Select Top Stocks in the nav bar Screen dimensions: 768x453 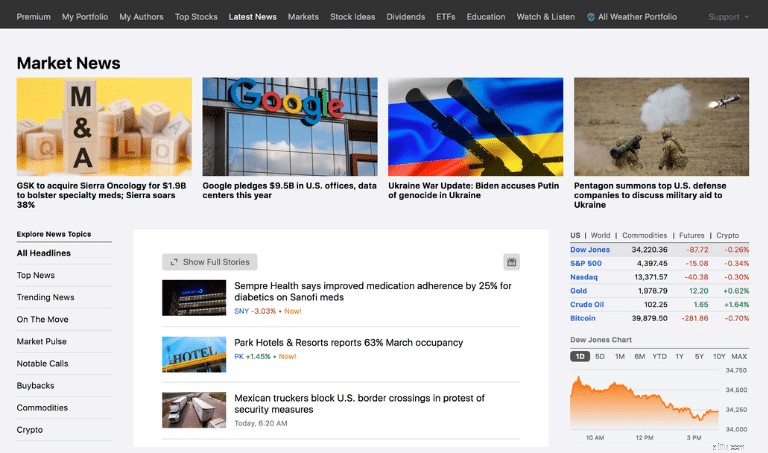[x=196, y=17]
